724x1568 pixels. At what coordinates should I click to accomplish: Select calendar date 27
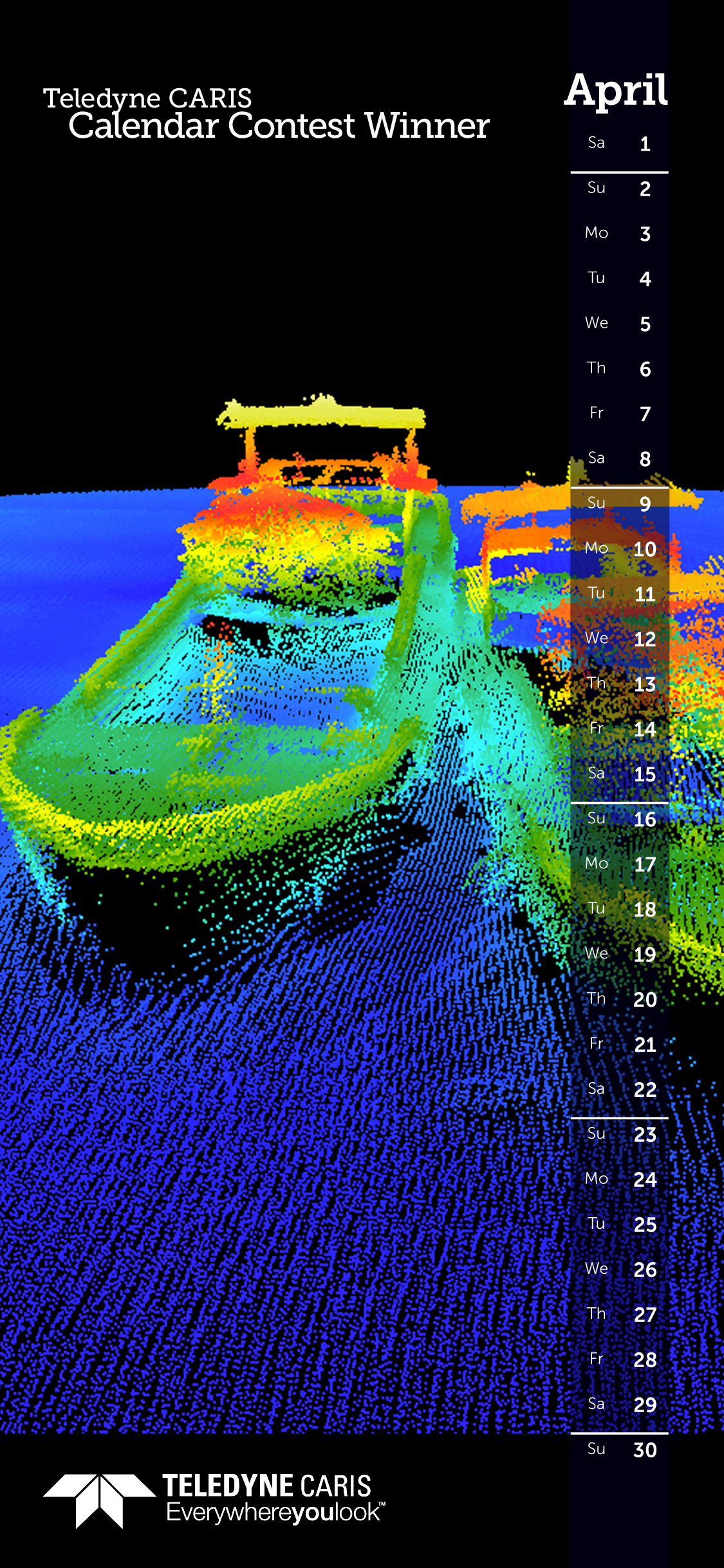click(645, 1315)
